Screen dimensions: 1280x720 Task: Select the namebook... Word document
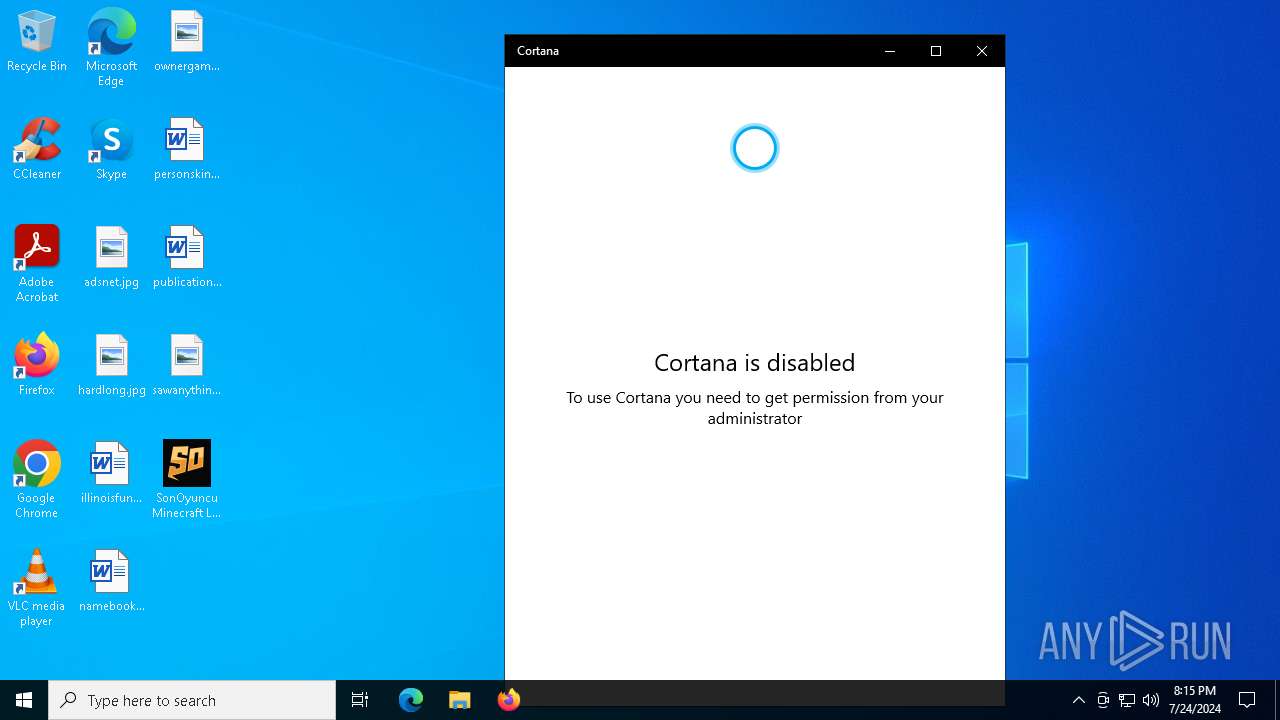pyautogui.click(x=111, y=582)
